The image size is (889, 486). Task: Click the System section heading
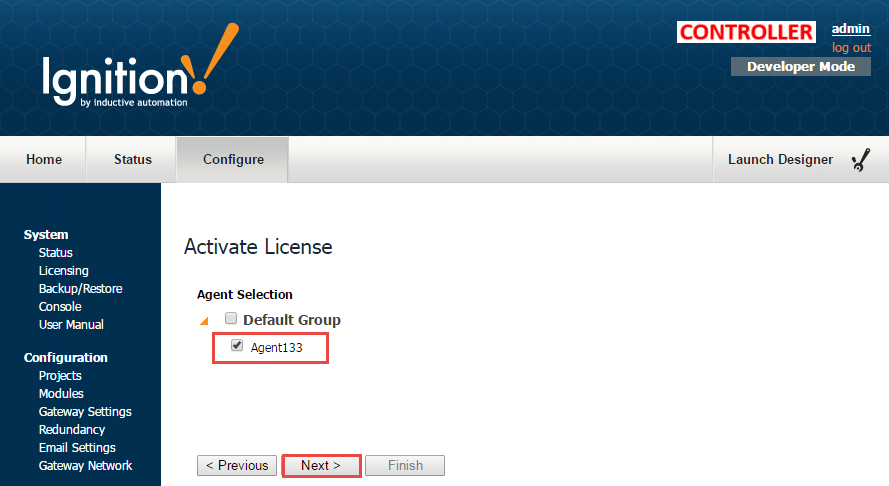[46, 234]
